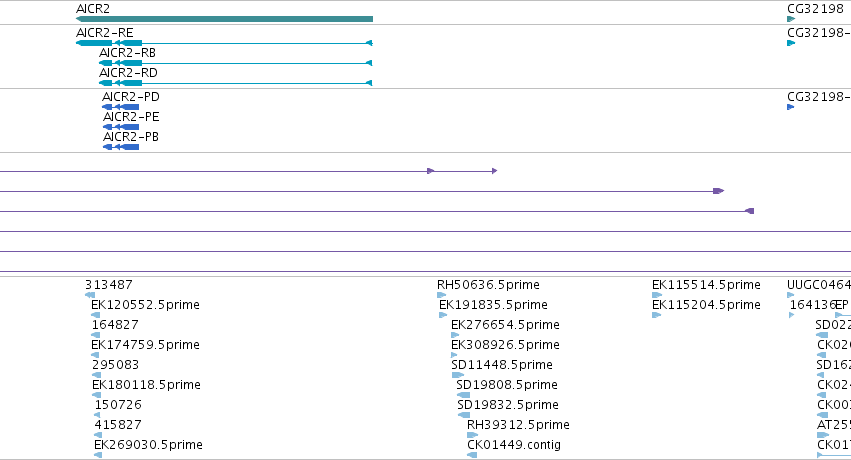
Task: Click the AICR2-RD transcript label
Action: pyautogui.click(x=128, y=73)
